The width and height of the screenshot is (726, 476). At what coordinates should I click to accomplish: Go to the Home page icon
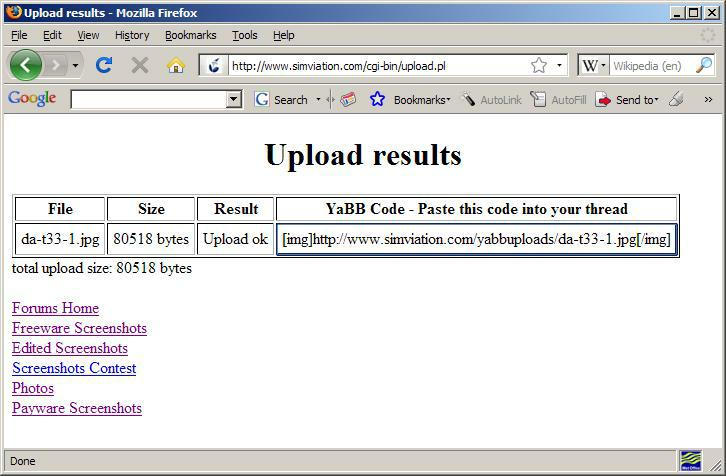tap(175, 65)
